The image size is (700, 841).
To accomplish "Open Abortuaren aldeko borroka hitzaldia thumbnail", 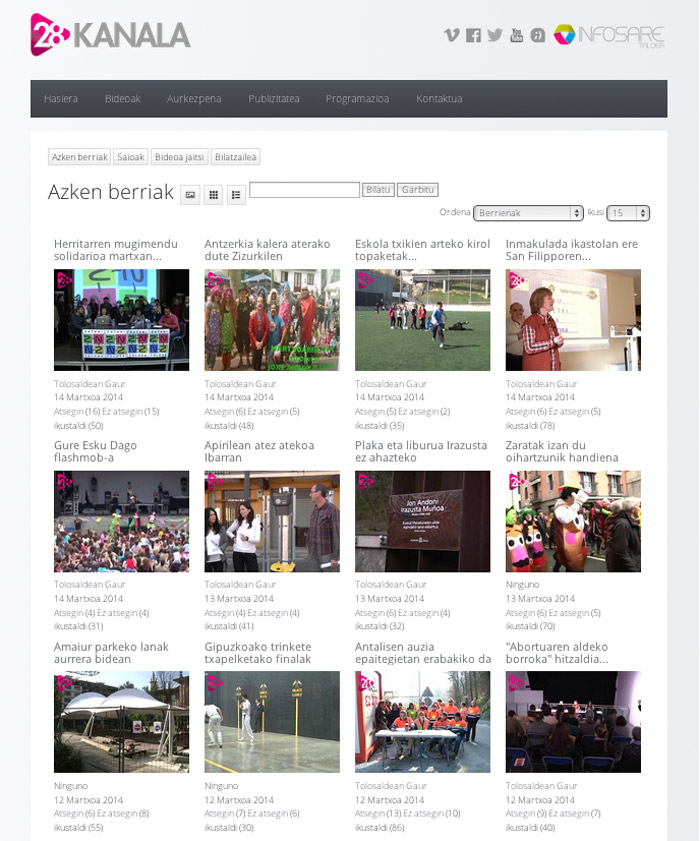I will coord(573,722).
